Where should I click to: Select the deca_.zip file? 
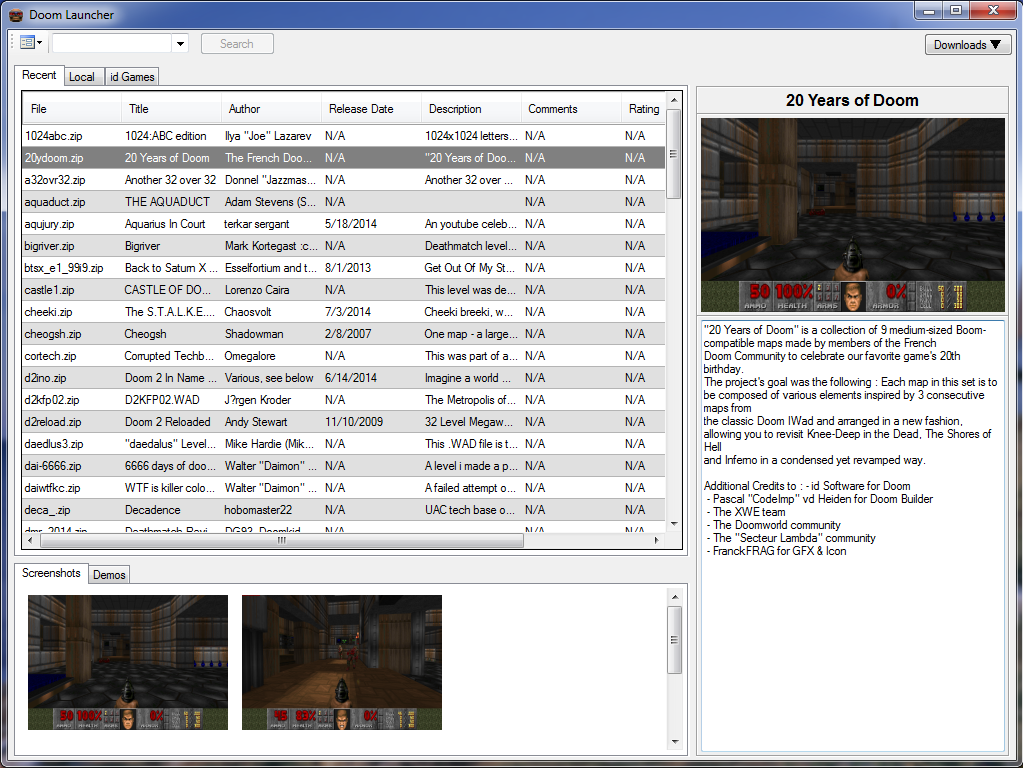[48, 510]
